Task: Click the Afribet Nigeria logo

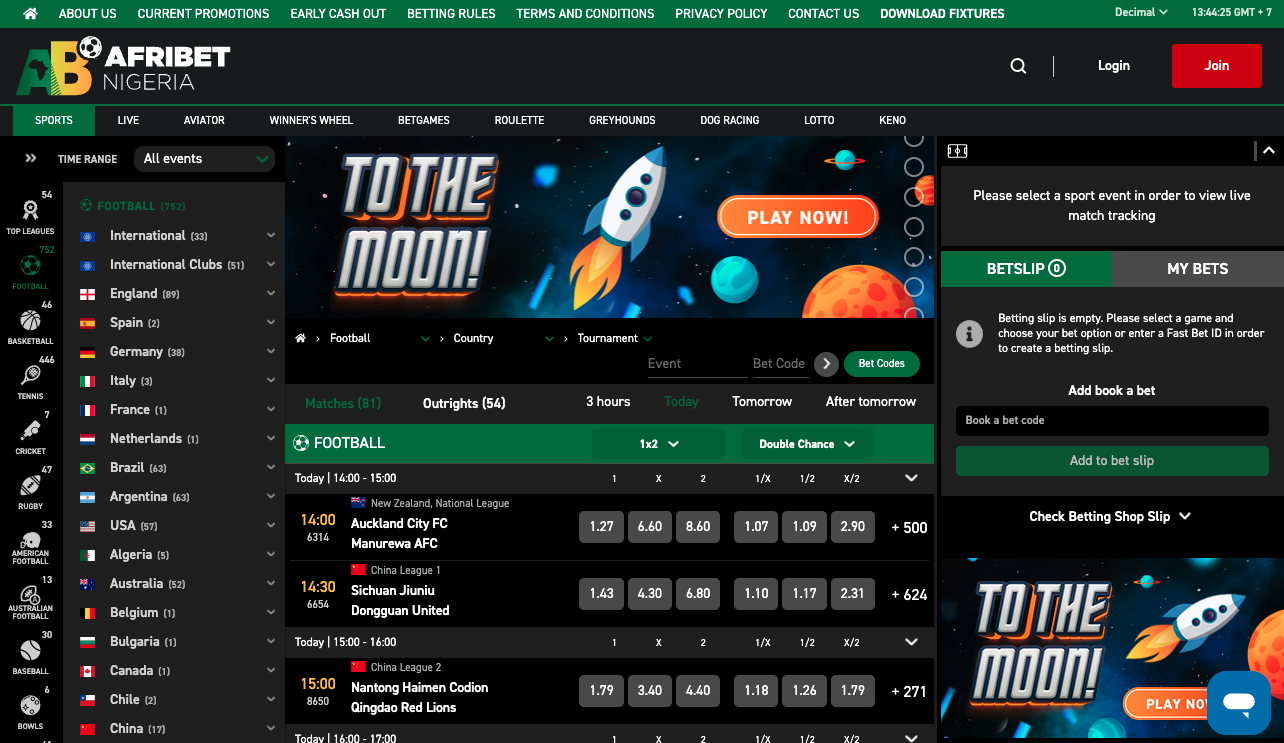Action: click(123, 67)
